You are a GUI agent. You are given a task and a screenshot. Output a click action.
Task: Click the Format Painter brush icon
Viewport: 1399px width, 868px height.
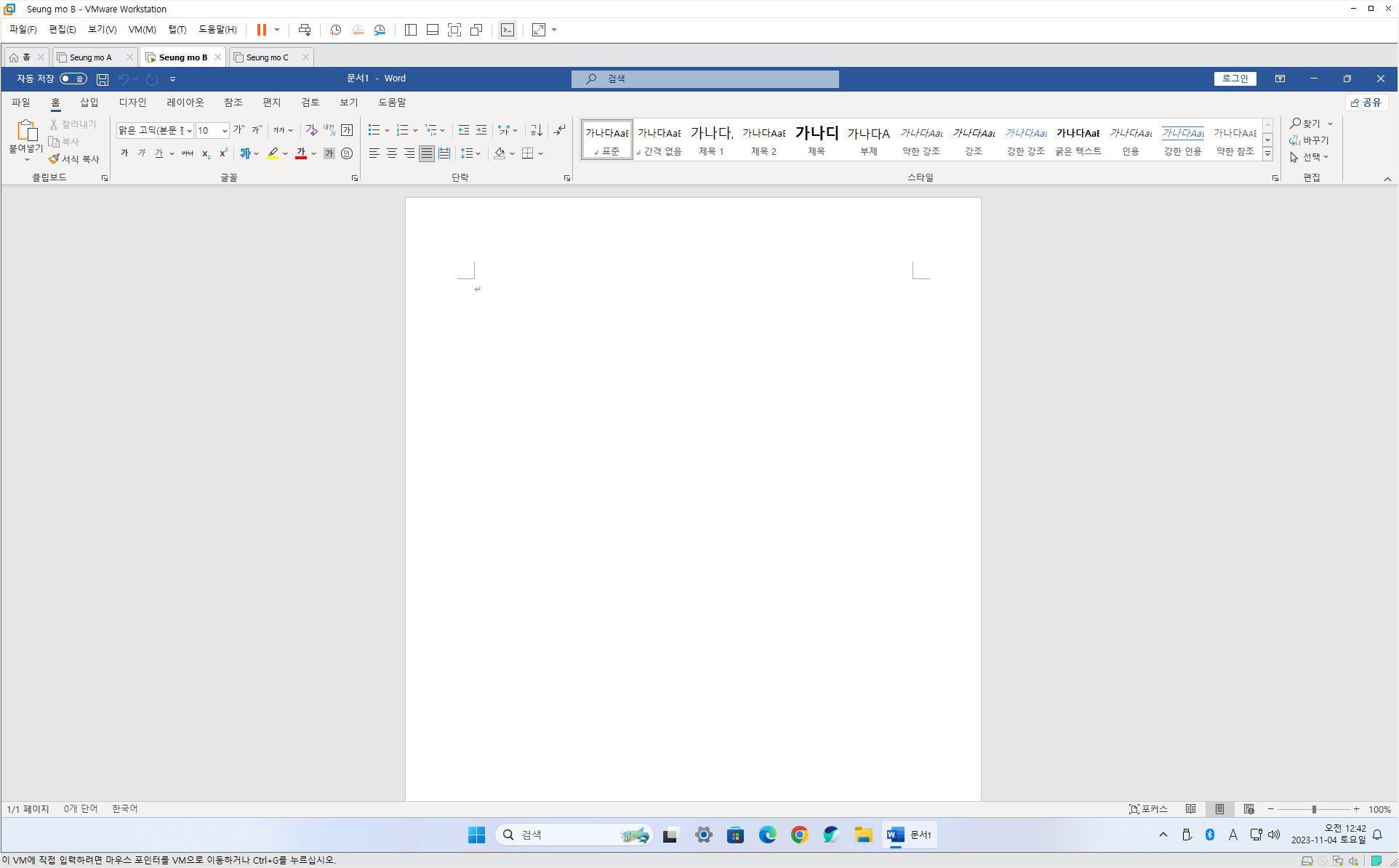pyautogui.click(x=54, y=158)
